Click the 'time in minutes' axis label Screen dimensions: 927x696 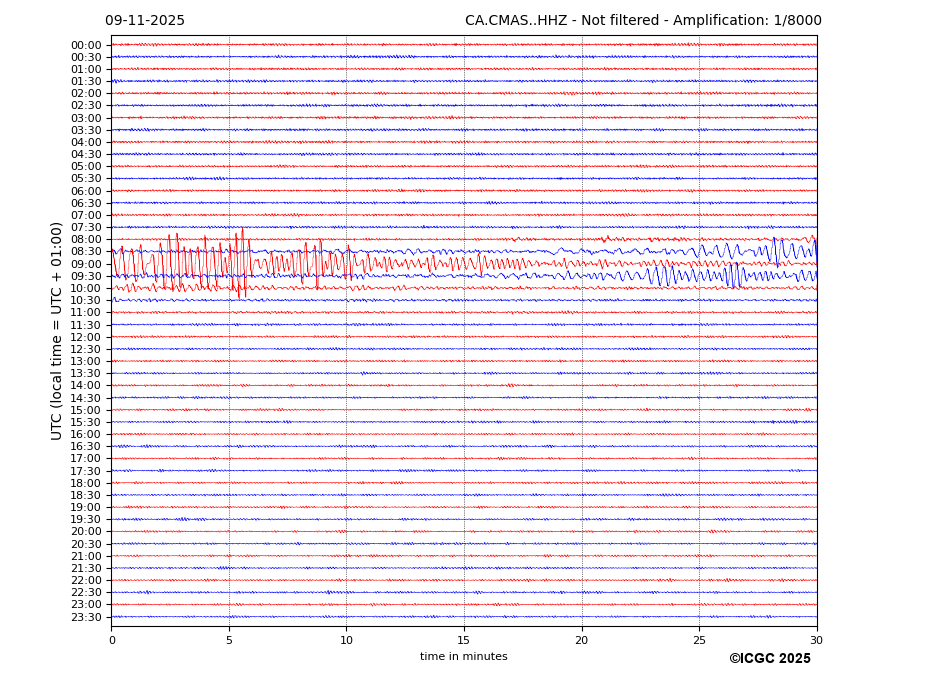click(x=463, y=657)
